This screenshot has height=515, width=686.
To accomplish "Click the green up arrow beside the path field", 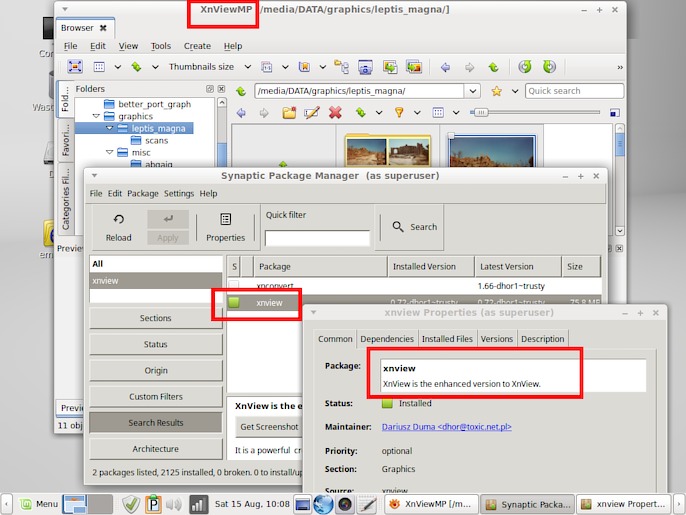I will point(241,91).
